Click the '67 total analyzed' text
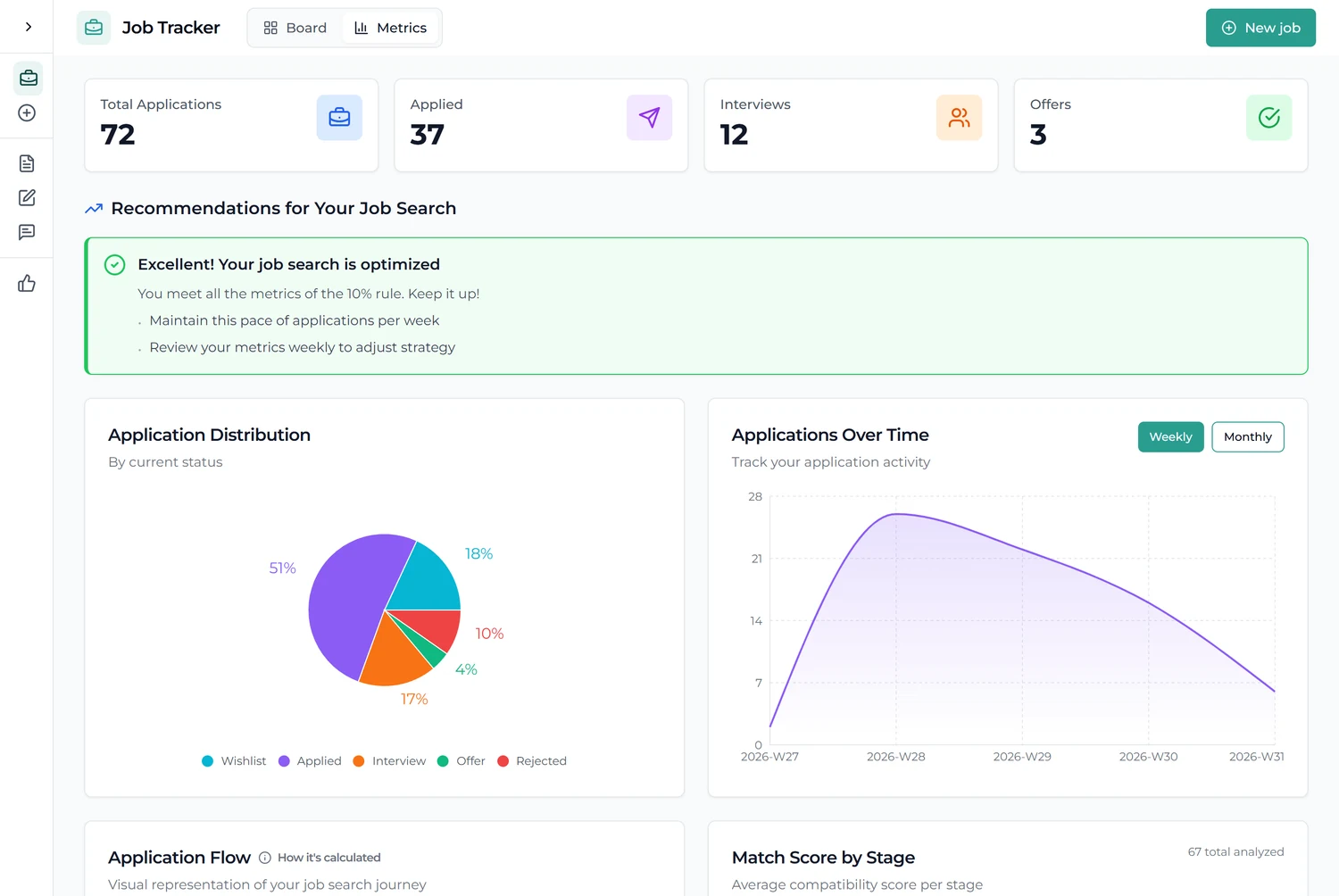This screenshot has height=896, width=1339. [x=1235, y=852]
